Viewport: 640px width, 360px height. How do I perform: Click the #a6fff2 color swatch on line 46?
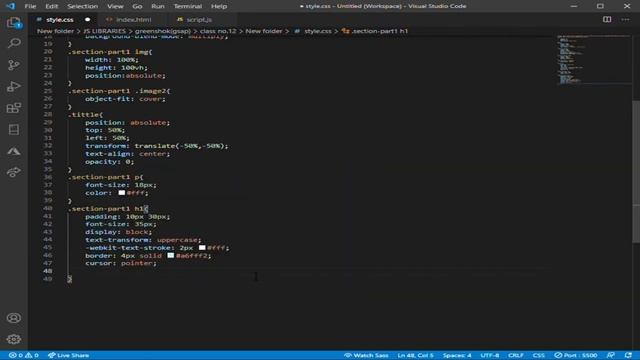tap(171, 256)
